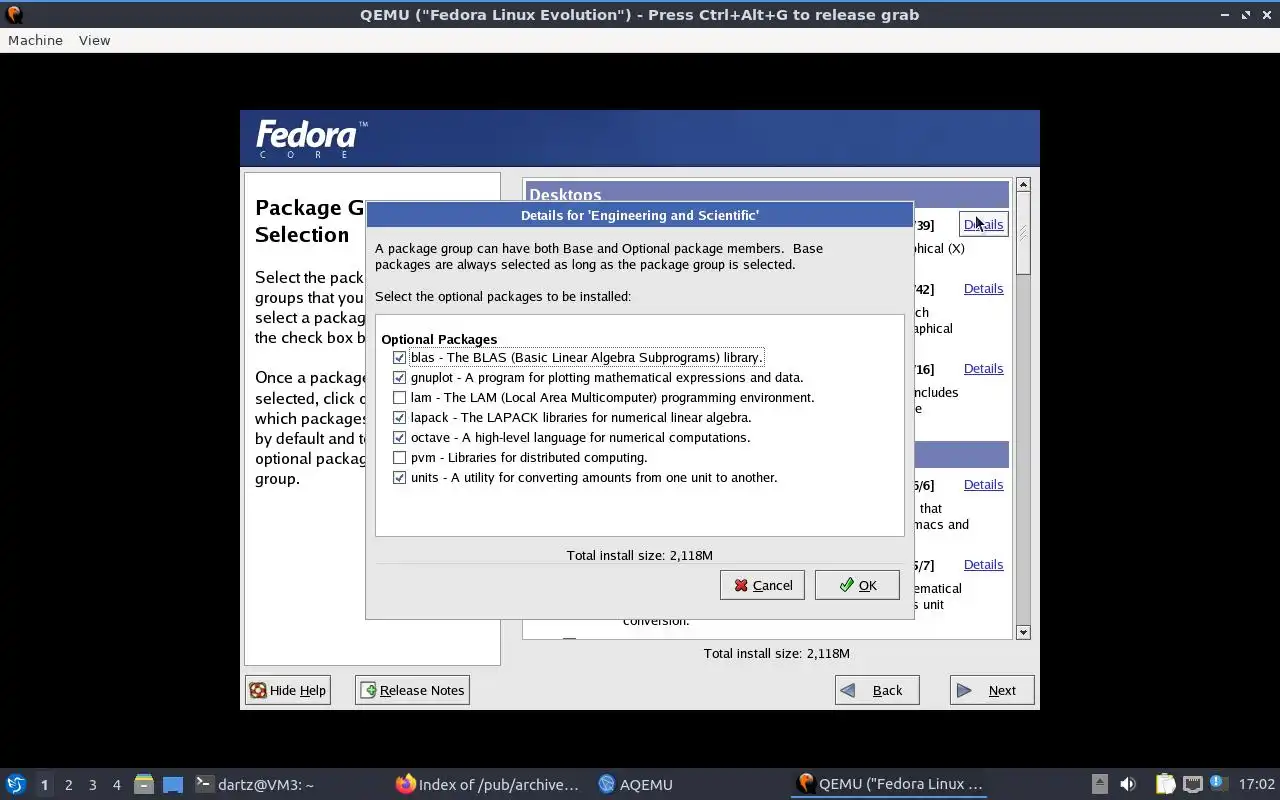
Task: Toggle the lapack package checkbox
Action: click(x=400, y=417)
